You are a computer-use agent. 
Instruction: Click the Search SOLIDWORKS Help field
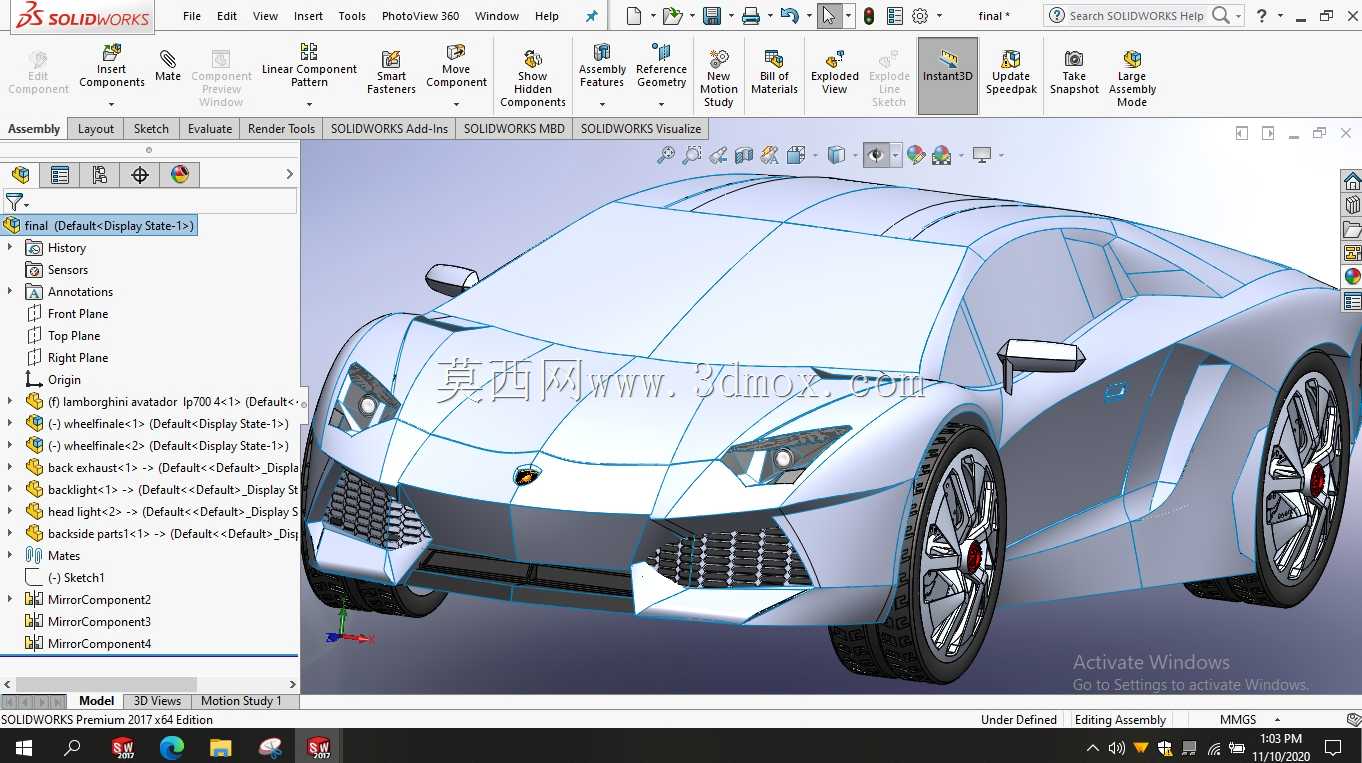pos(1138,16)
